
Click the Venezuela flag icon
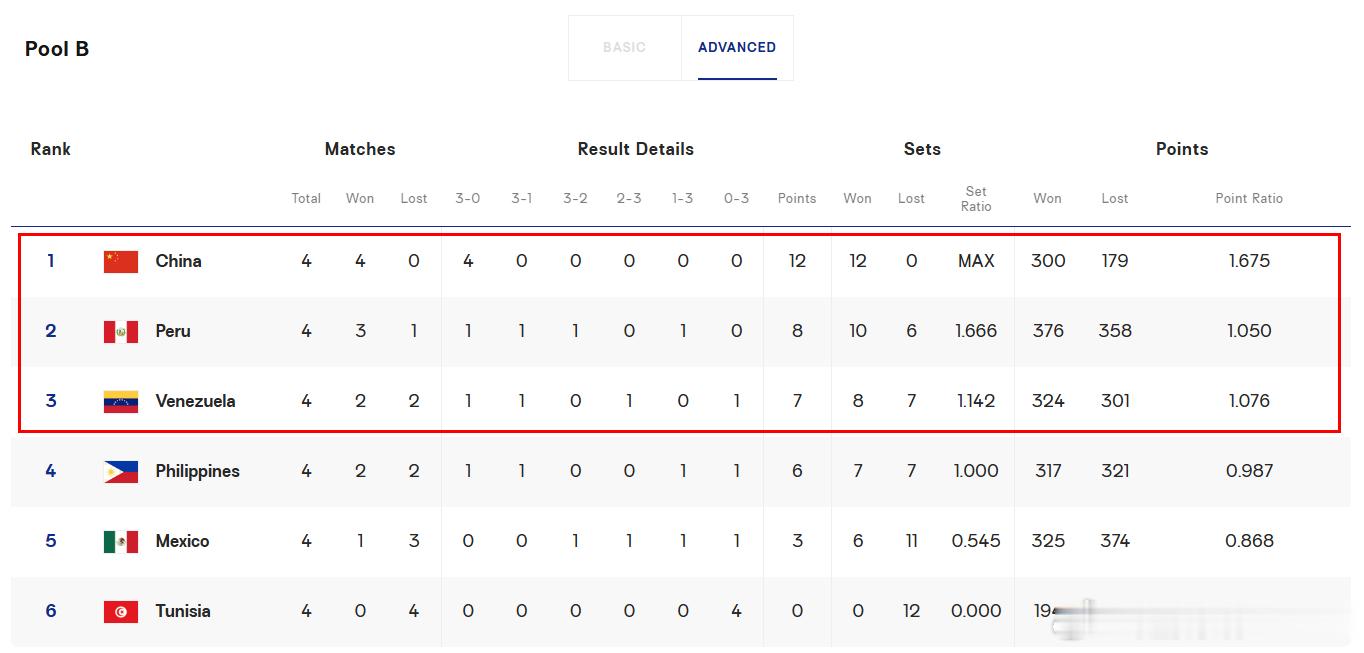(121, 402)
